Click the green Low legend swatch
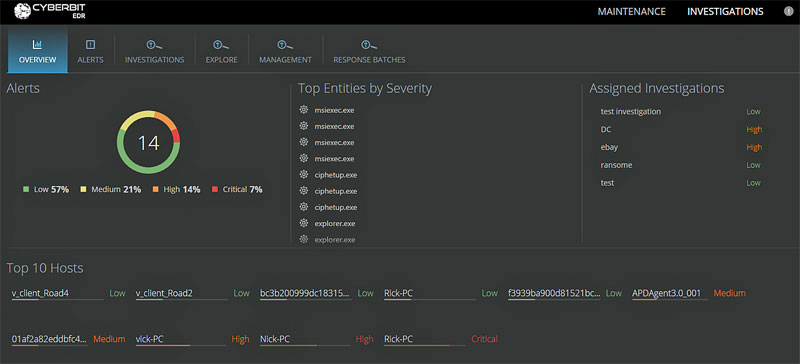 pos(26,189)
